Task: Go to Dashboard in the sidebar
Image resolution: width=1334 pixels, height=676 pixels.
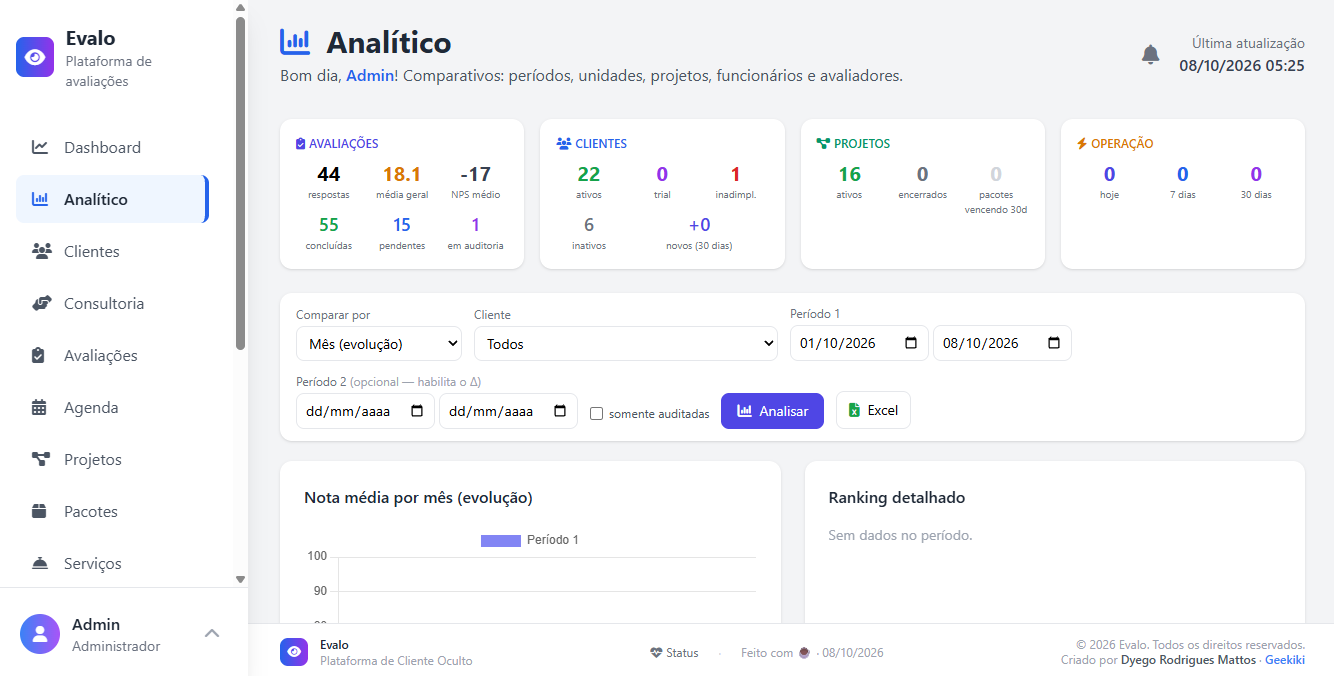Action: [111, 147]
